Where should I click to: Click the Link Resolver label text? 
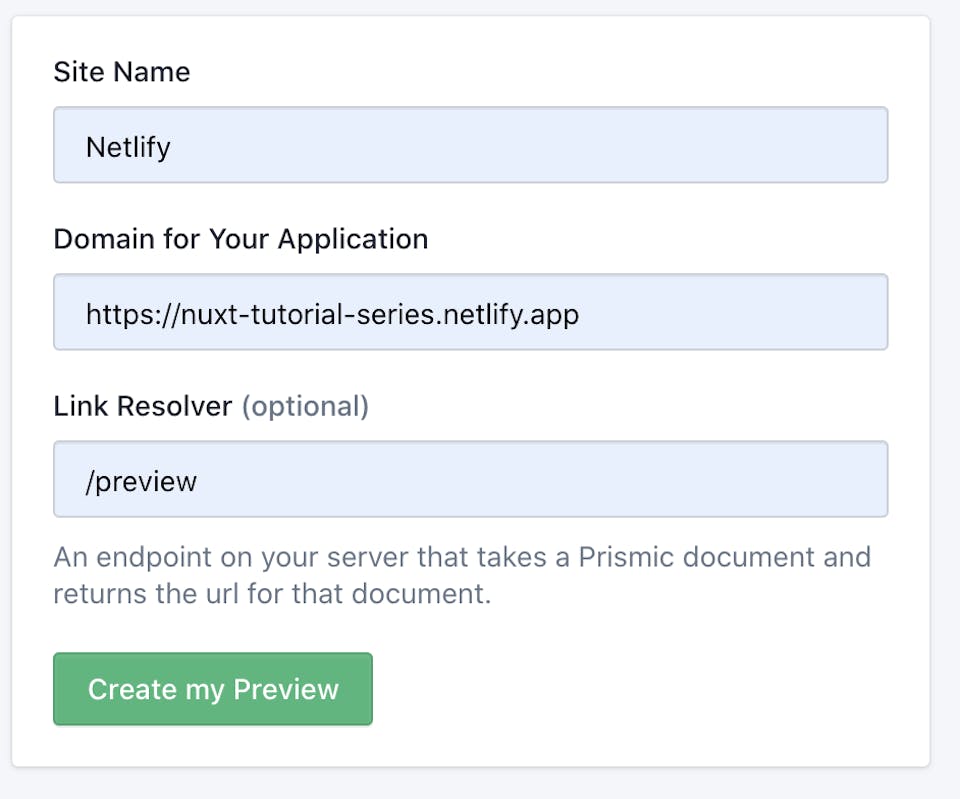(143, 406)
